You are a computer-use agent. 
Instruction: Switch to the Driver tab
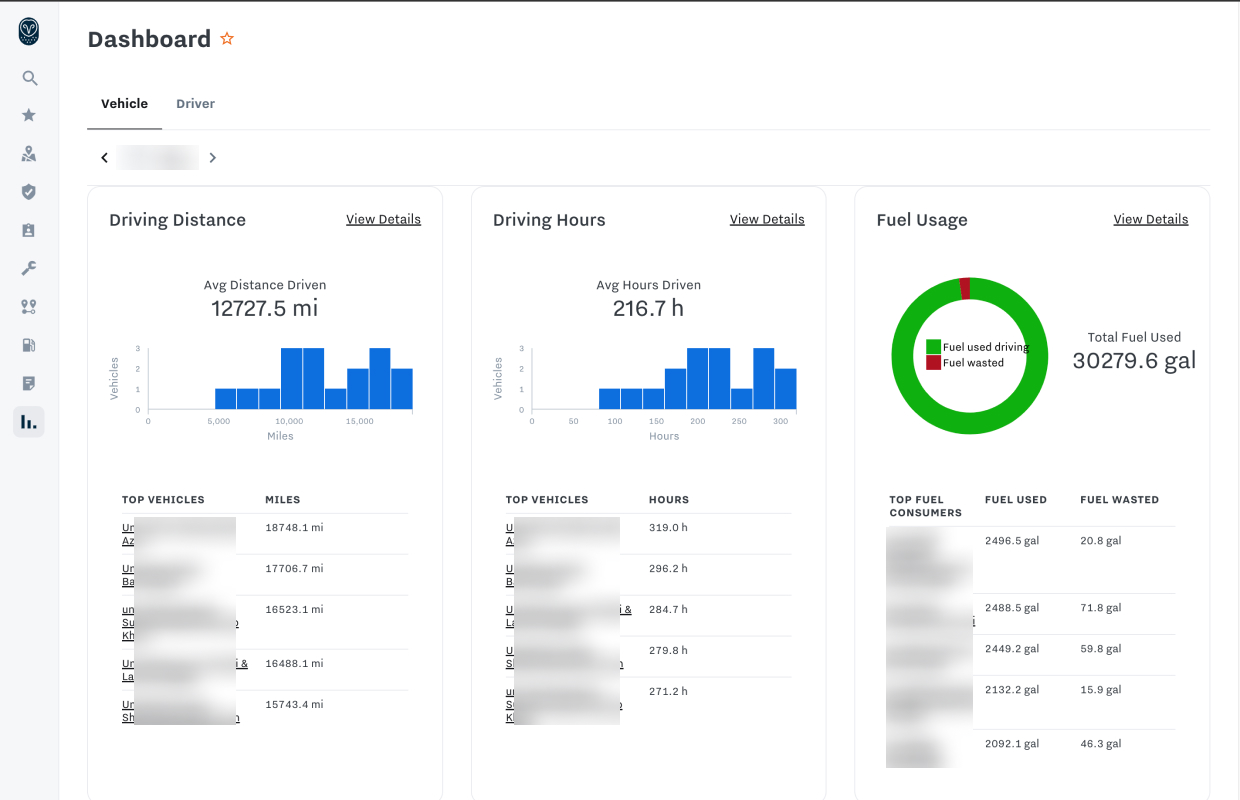195,104
